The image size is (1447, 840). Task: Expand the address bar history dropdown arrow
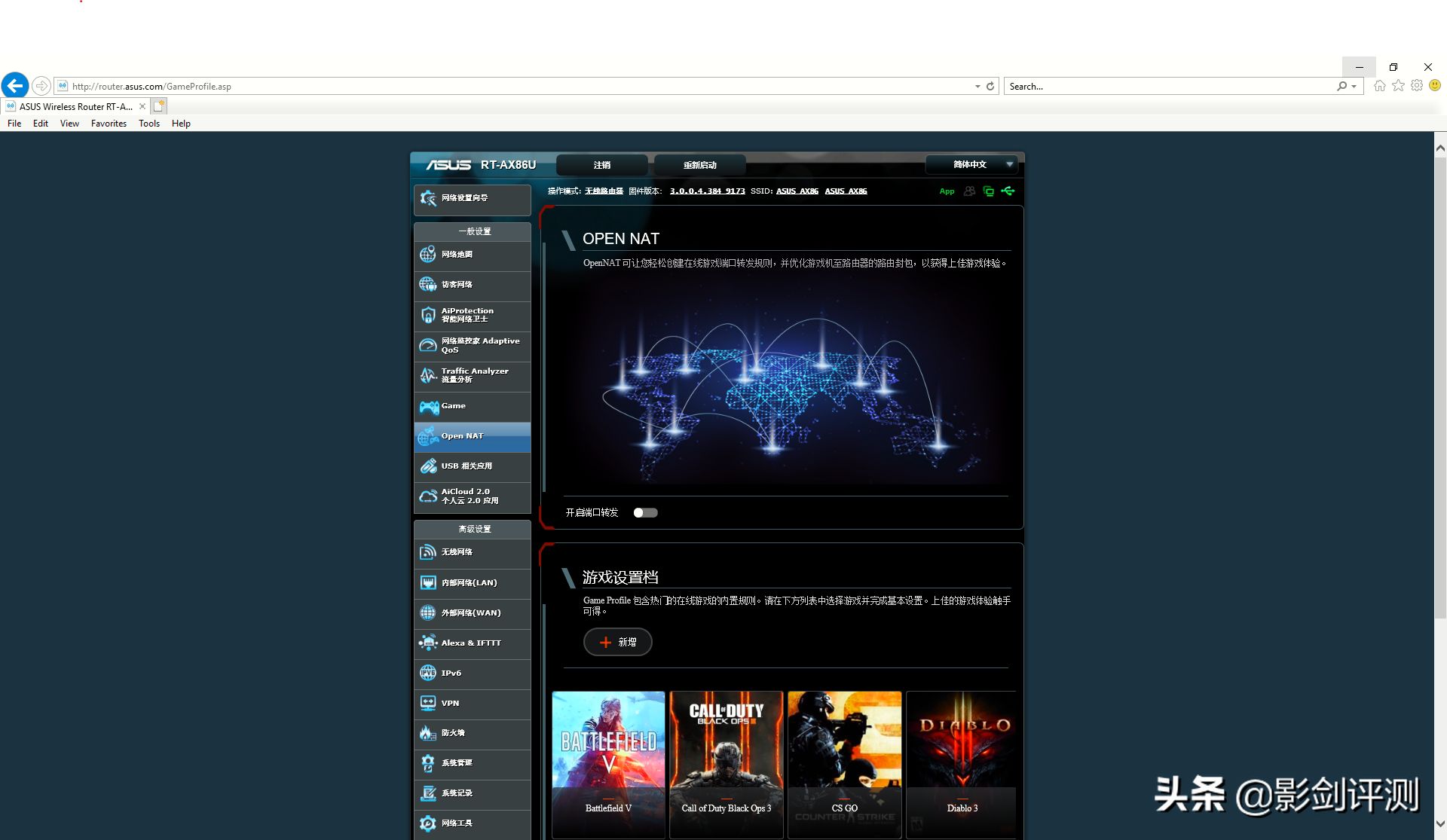pos(977,87)
